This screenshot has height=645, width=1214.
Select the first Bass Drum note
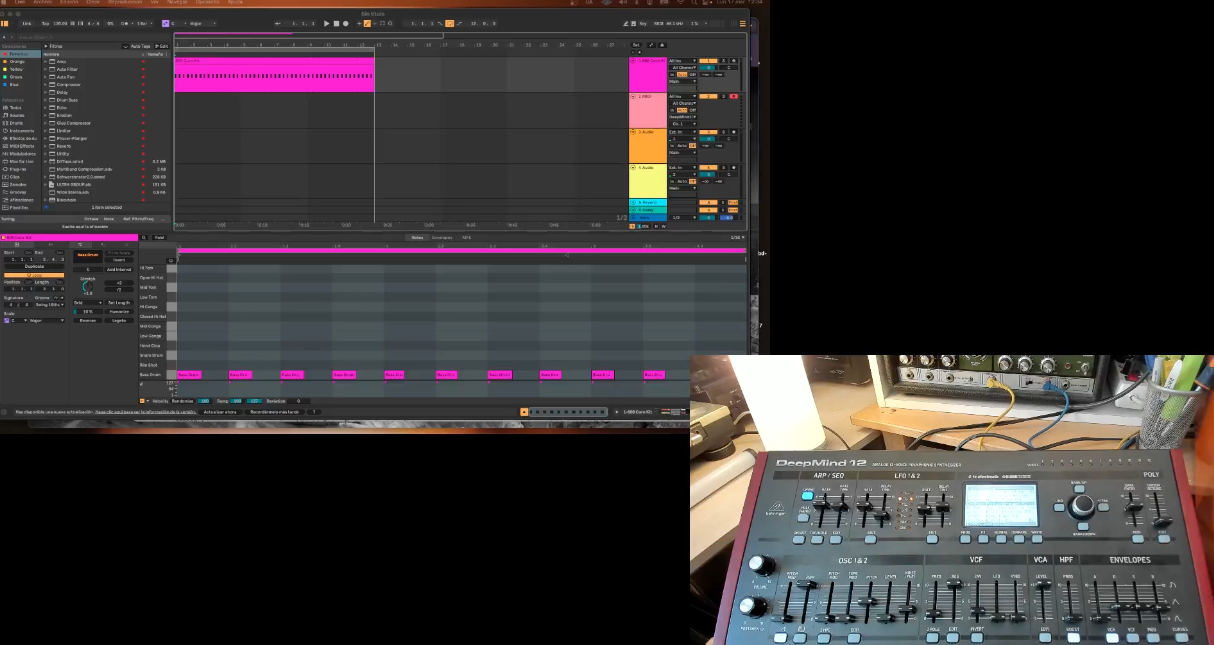[x=189, y=375]
